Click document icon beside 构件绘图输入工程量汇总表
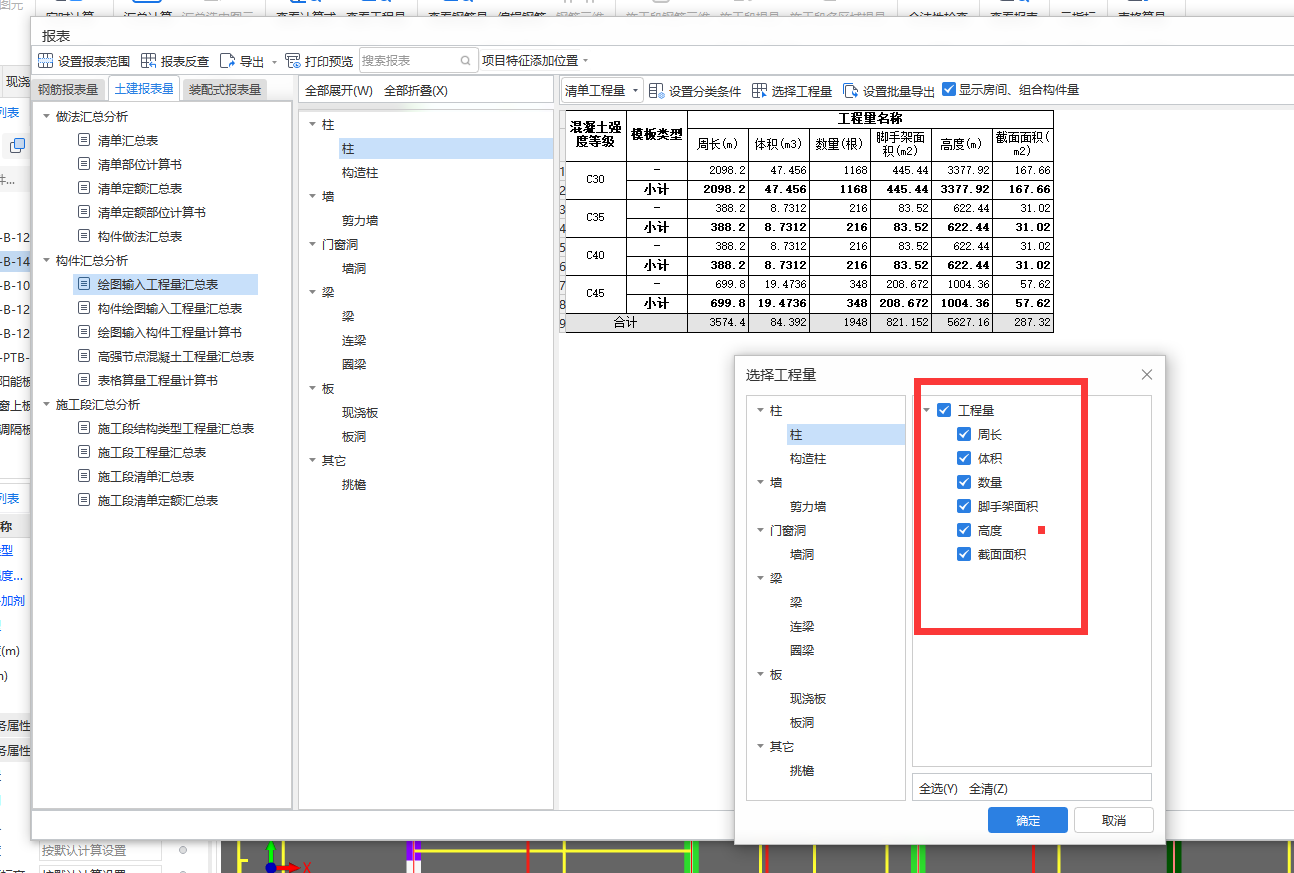 pos(84,308)
